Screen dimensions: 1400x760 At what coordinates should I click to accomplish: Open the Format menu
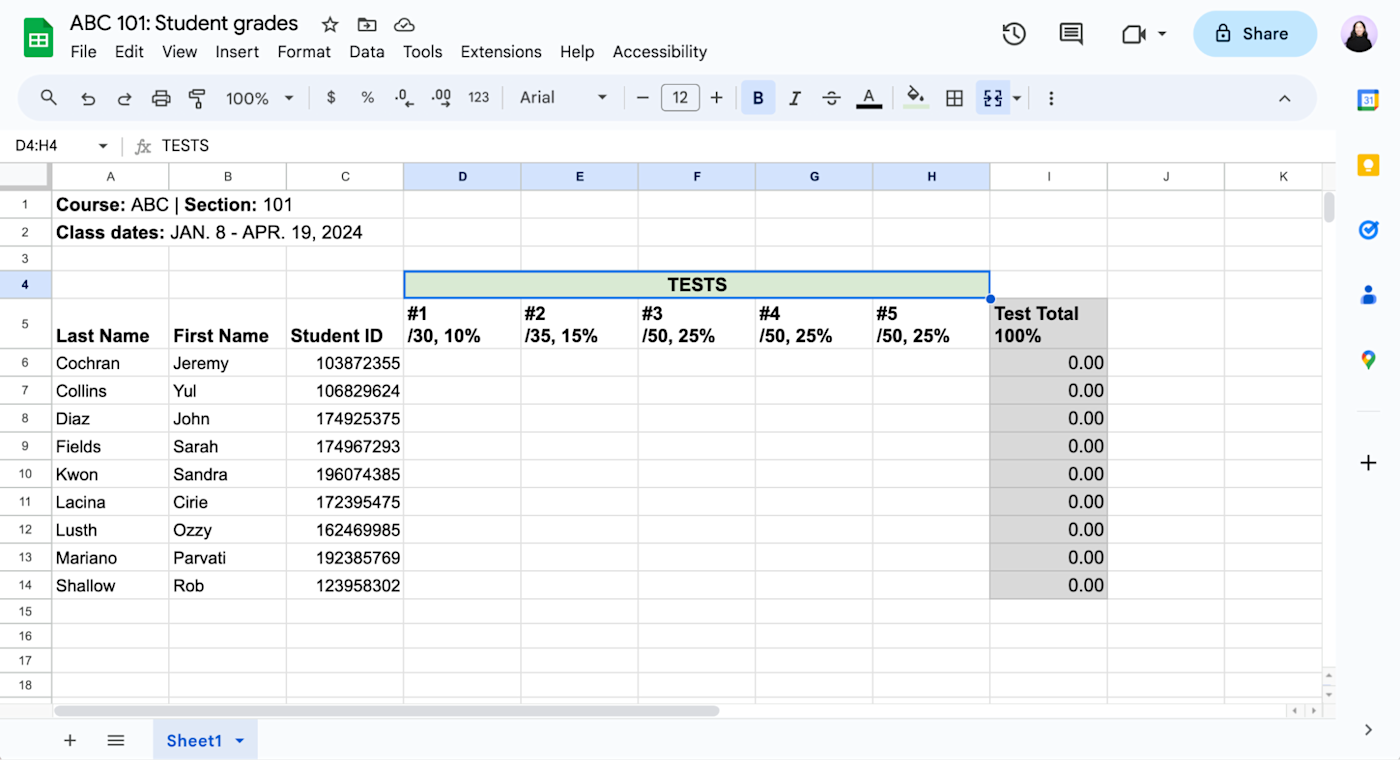(x=304, y=52)
